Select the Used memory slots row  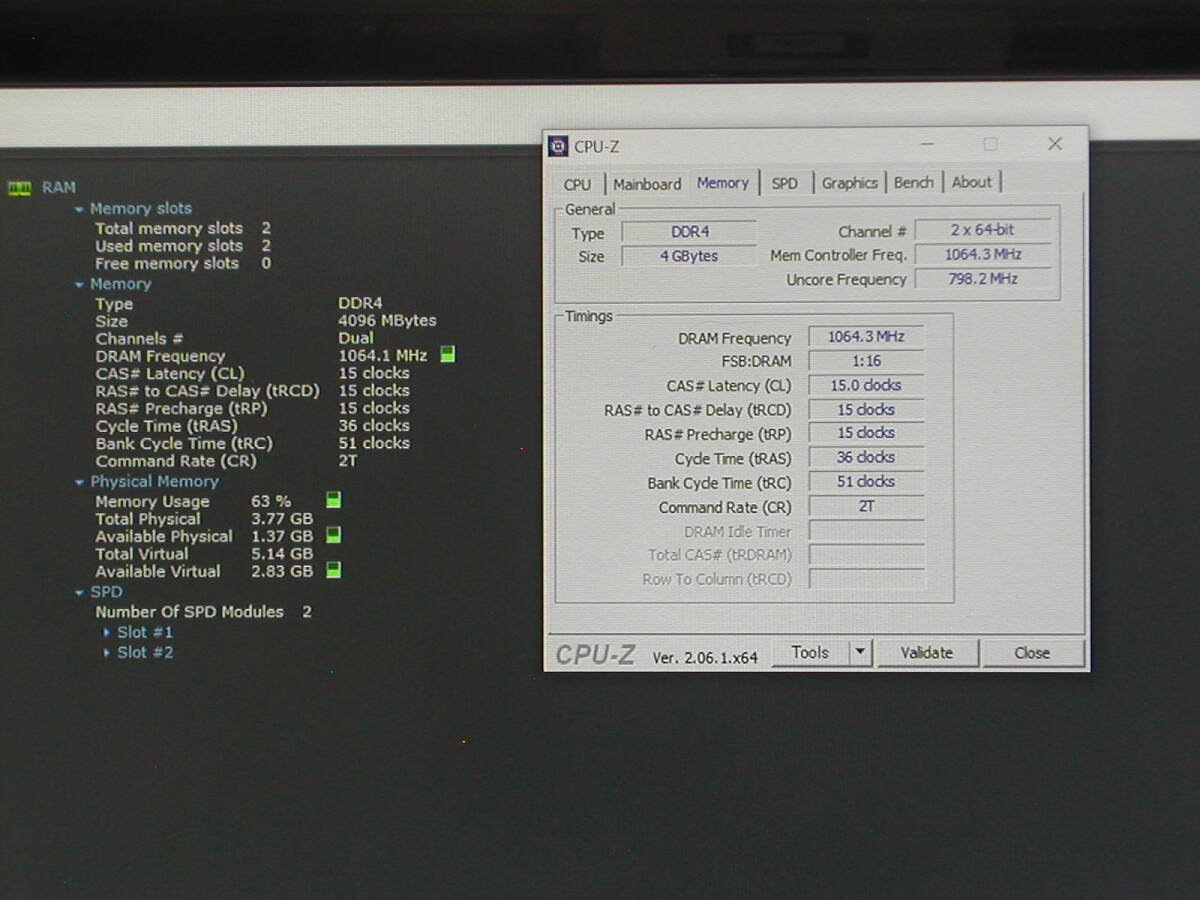(183, 245)
